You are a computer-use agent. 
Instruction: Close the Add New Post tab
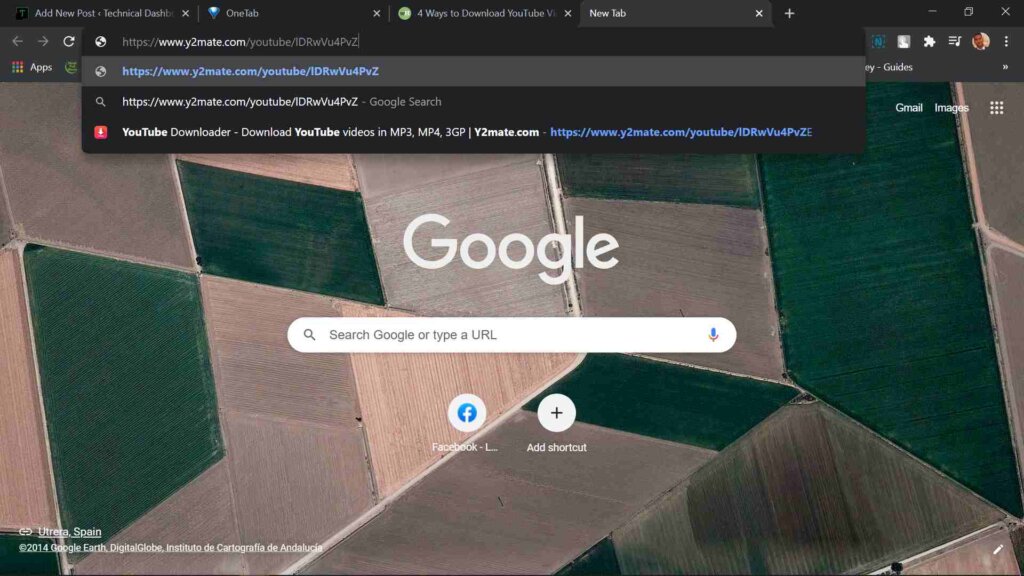tap(185, 13)
